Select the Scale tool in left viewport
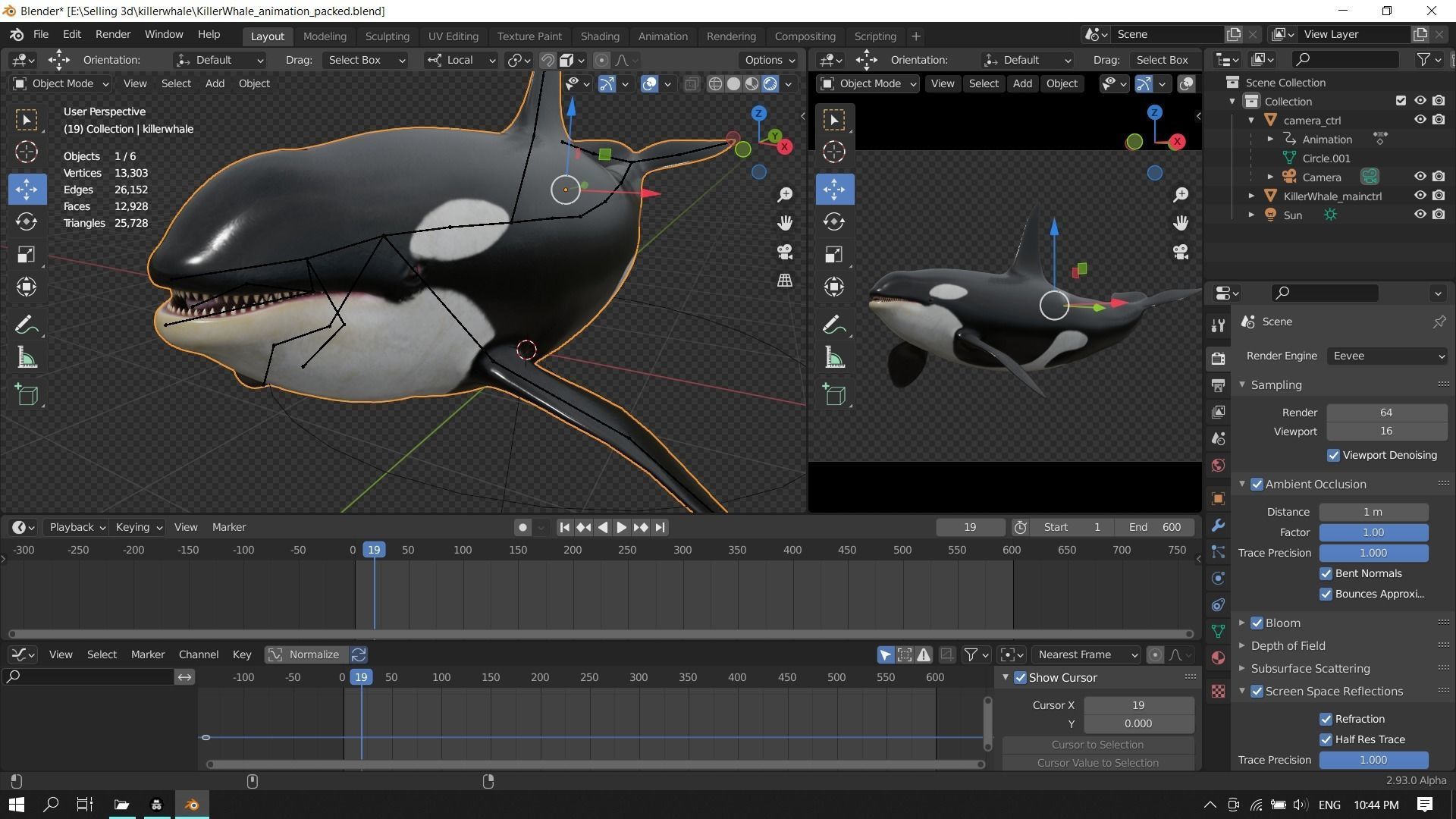The image size is (1456, 819). [27, 254]
